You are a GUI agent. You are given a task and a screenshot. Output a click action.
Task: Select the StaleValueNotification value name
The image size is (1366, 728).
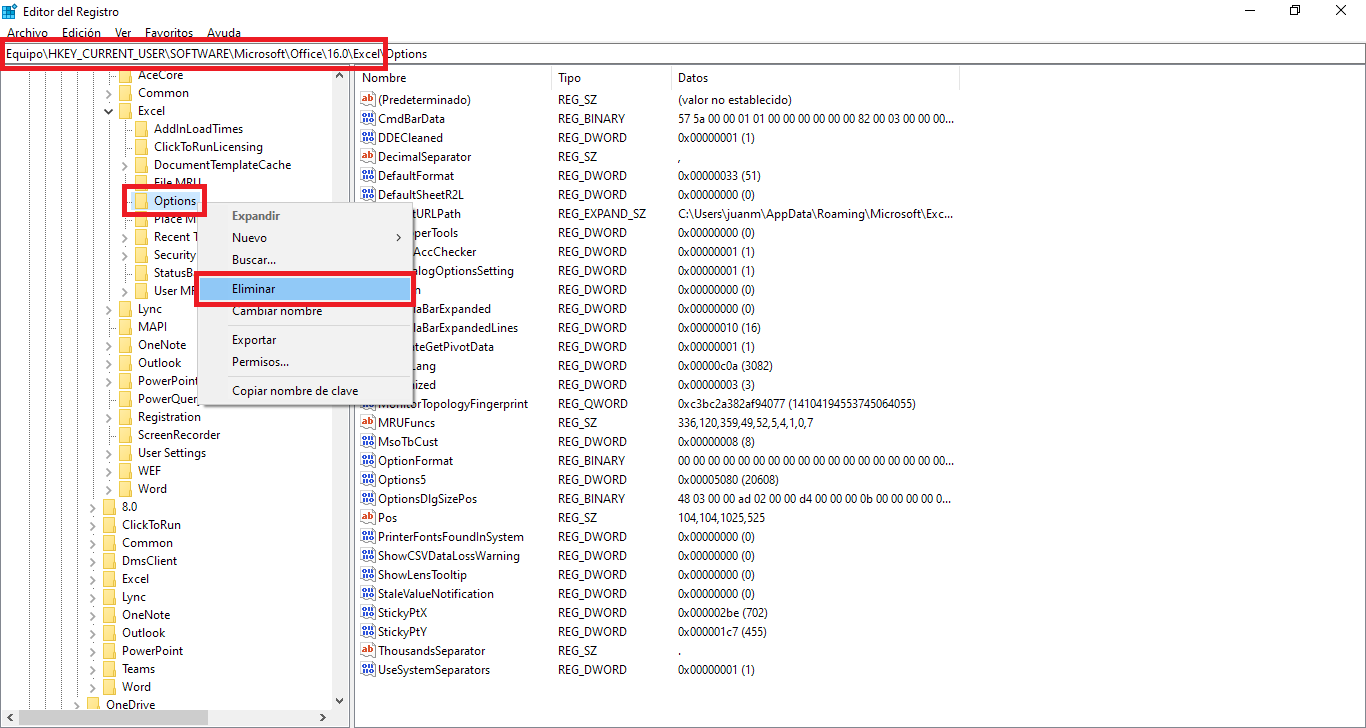(x=435, y=594)
